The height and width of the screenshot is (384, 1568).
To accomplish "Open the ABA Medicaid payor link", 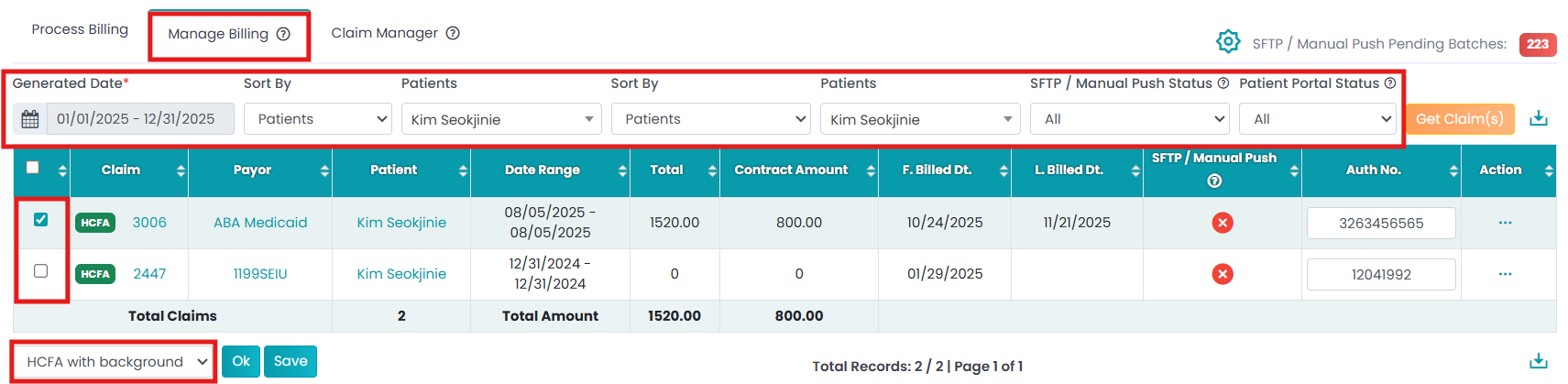I will (260, 223).
